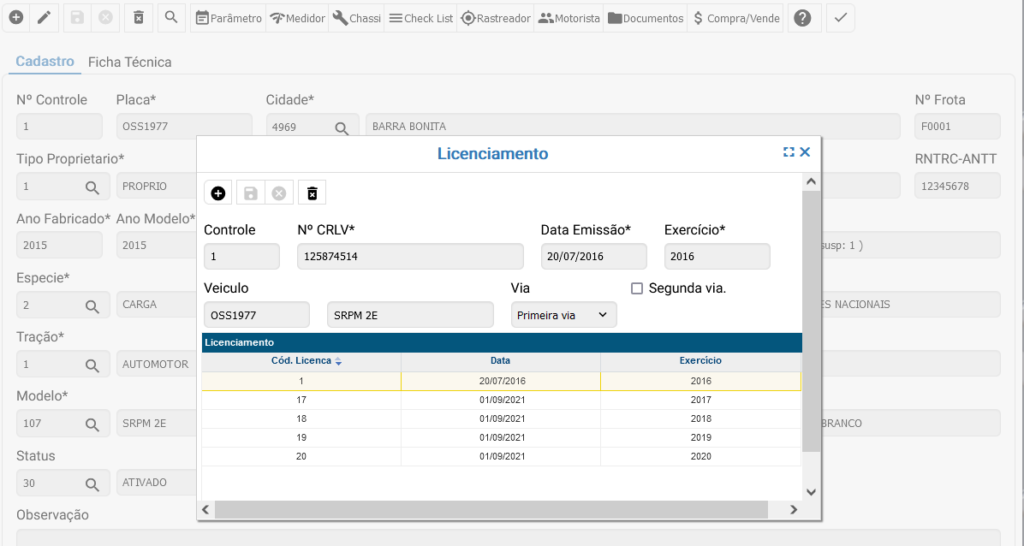
Task: Select the license row with exercício 2019
Action: point(500,437)
